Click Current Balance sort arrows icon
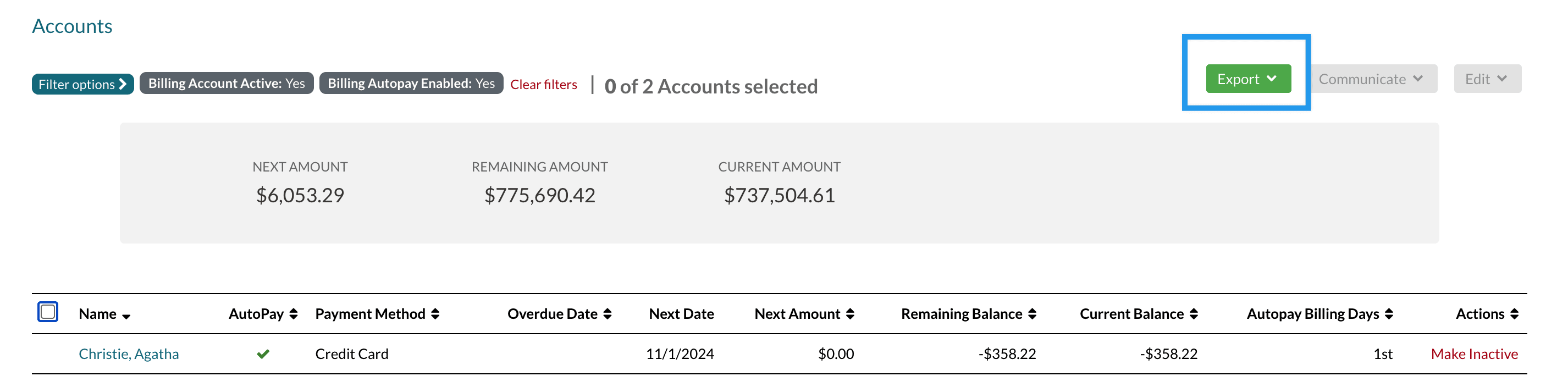Screen dimensions: 1568x376 1194,314
